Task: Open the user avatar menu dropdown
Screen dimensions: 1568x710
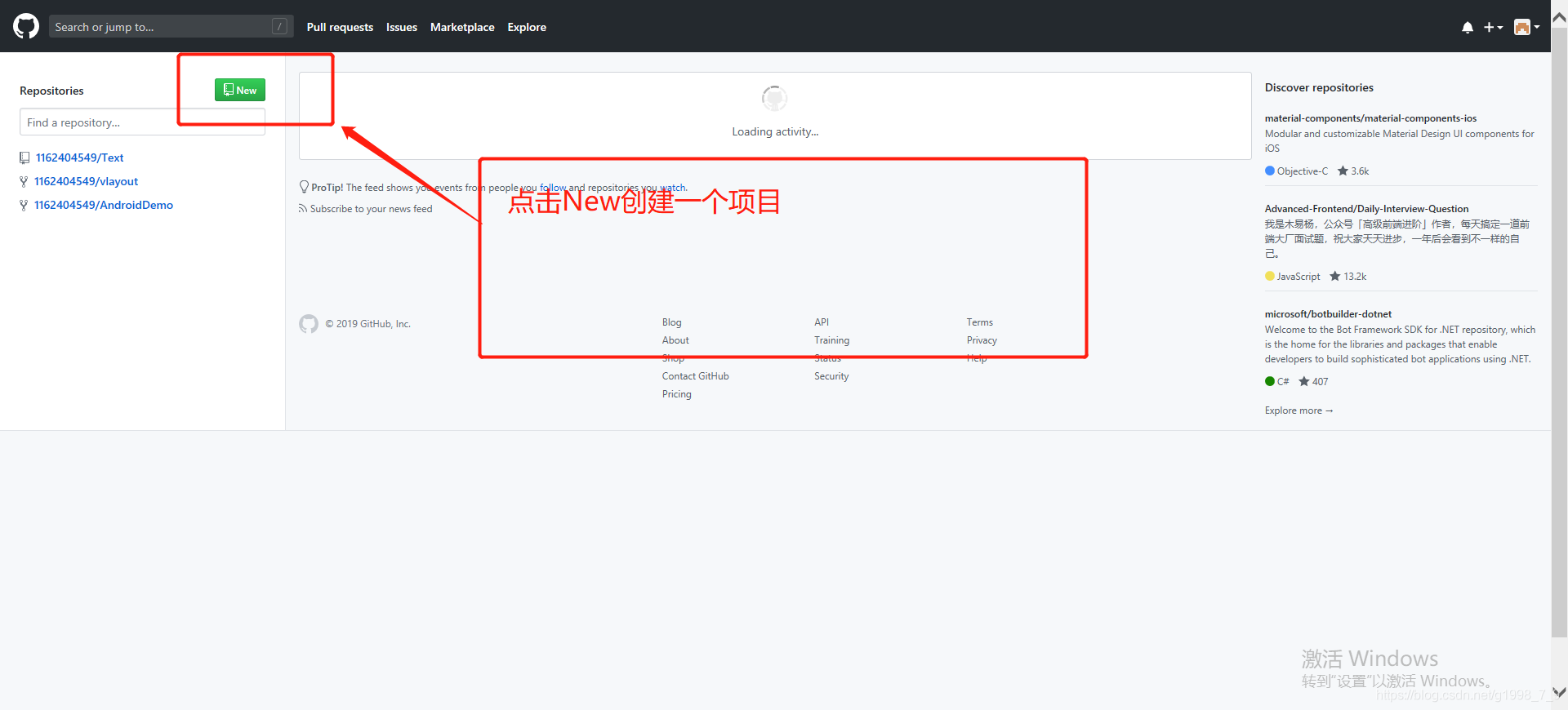Action: [1526, 27]
